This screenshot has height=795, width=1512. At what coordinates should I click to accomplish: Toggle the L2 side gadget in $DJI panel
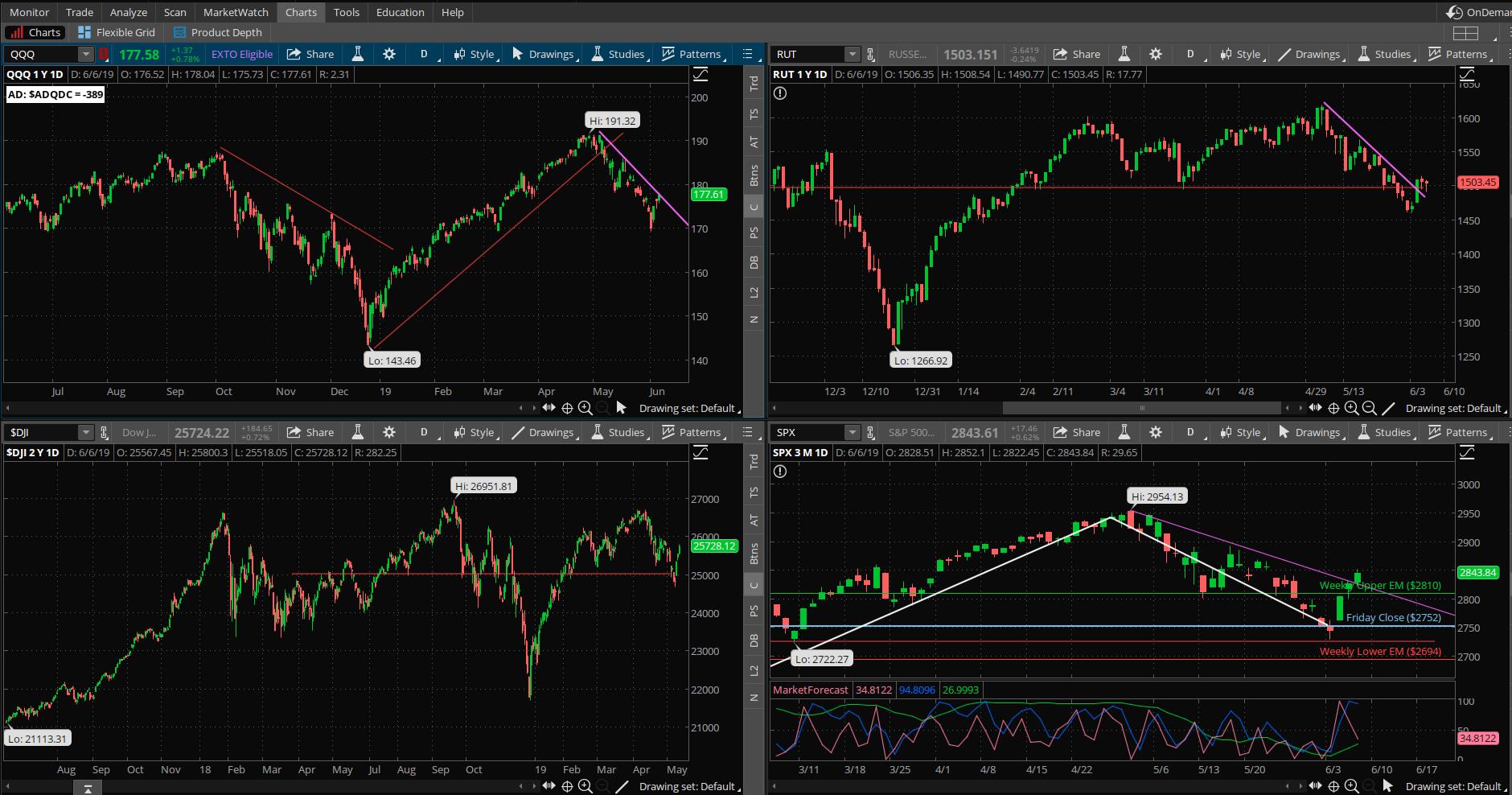coord(754,670)
